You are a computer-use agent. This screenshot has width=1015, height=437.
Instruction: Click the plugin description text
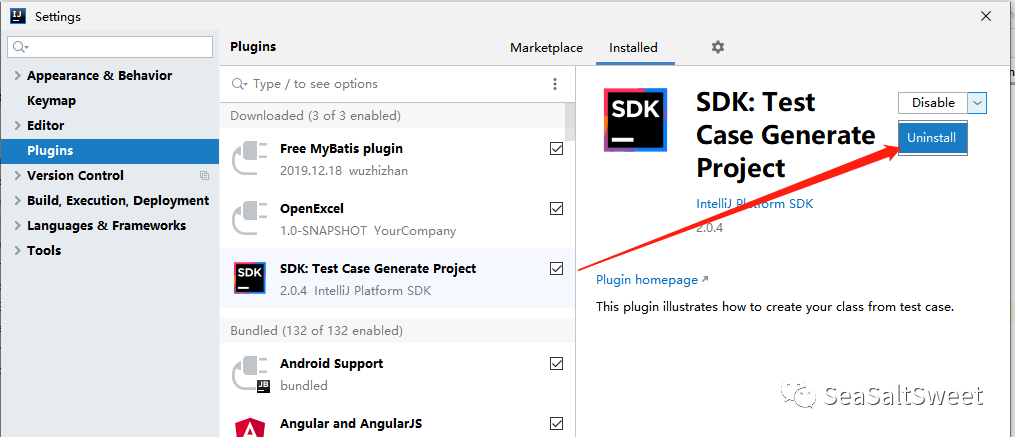775,307
